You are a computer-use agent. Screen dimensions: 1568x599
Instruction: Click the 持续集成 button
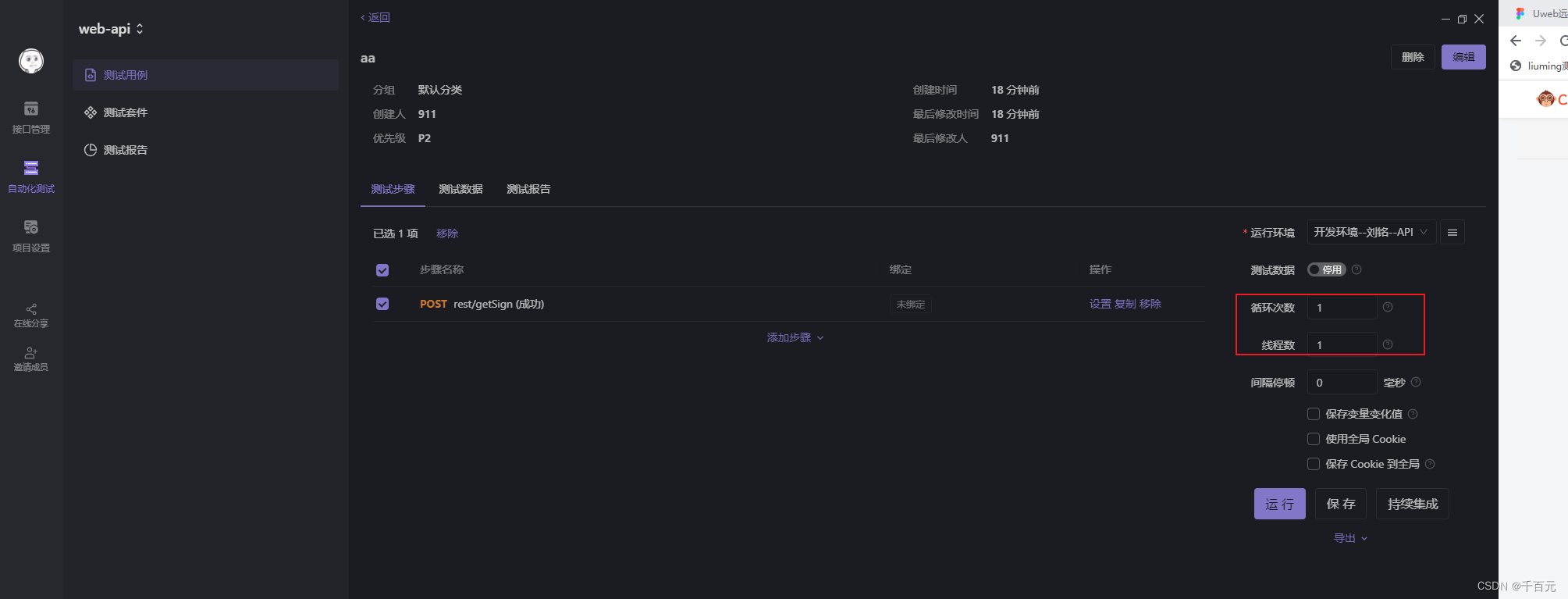(x=1413, y=504)
